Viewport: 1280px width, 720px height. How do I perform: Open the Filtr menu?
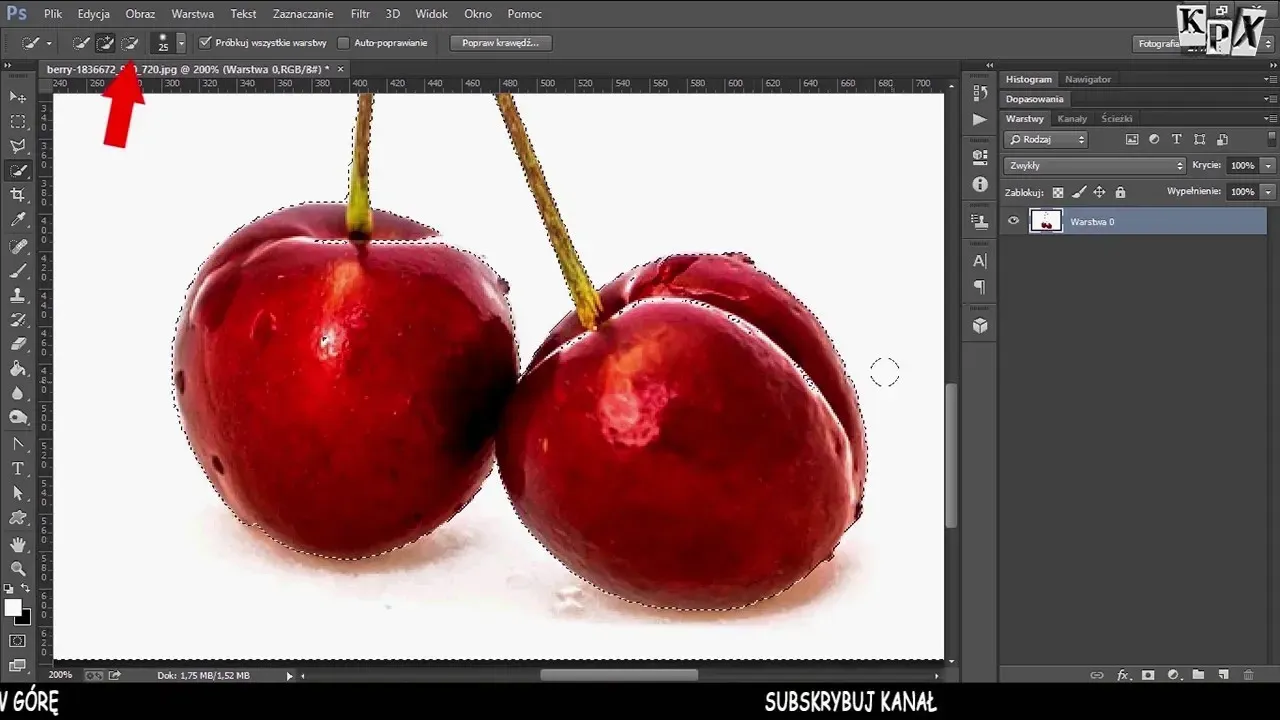tap(360, 14)
